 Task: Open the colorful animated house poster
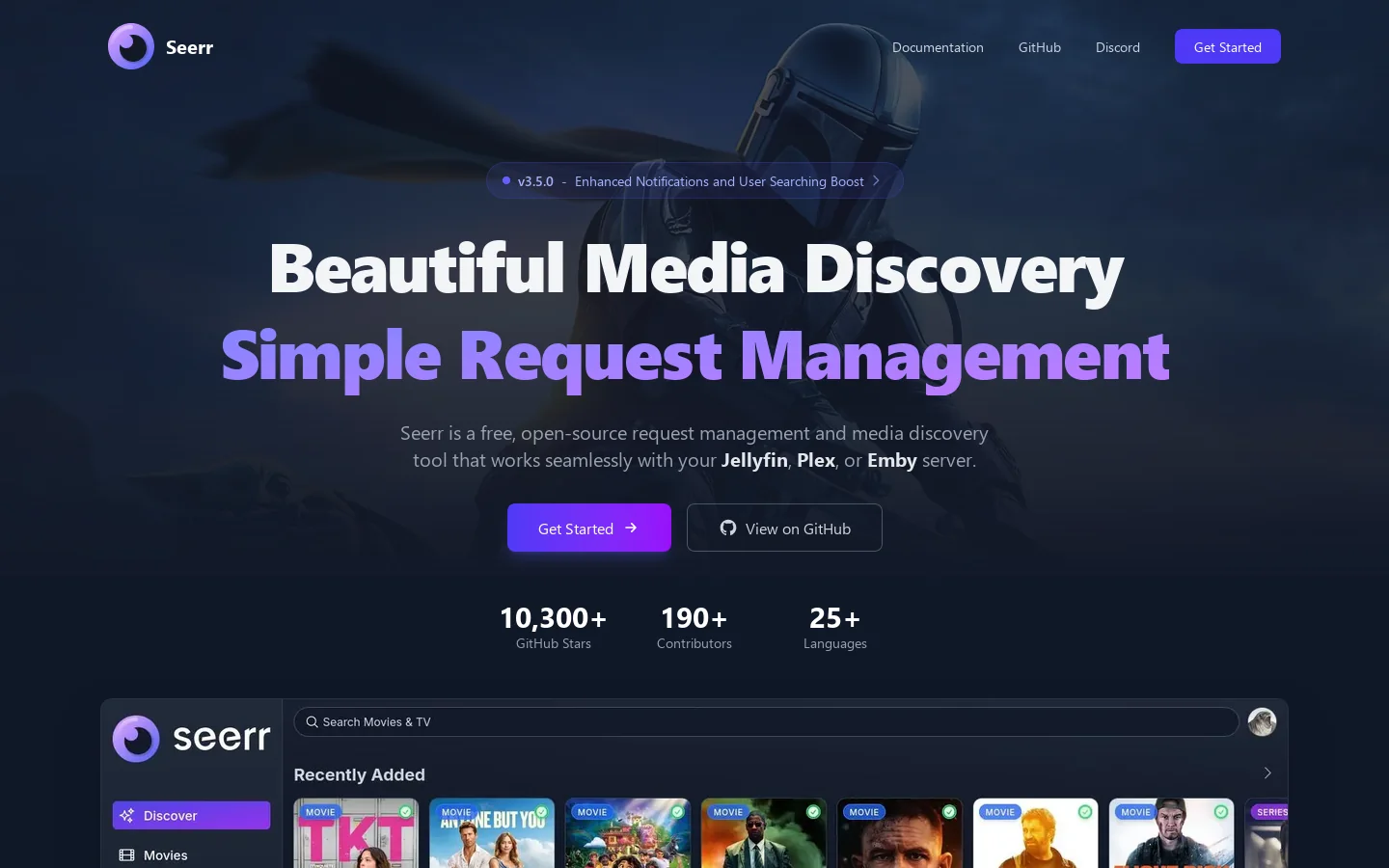pos(628,835)
